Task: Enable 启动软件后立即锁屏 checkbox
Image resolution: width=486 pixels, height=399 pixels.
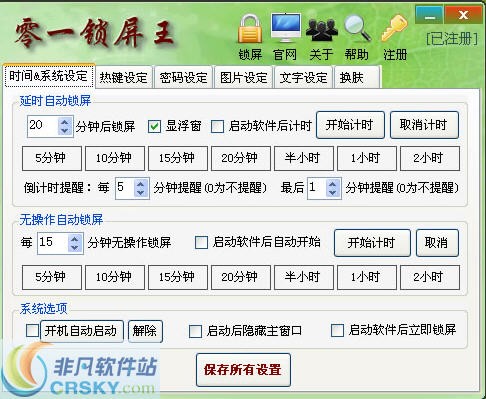Action: pyautogui.click(x=337, y=331)
